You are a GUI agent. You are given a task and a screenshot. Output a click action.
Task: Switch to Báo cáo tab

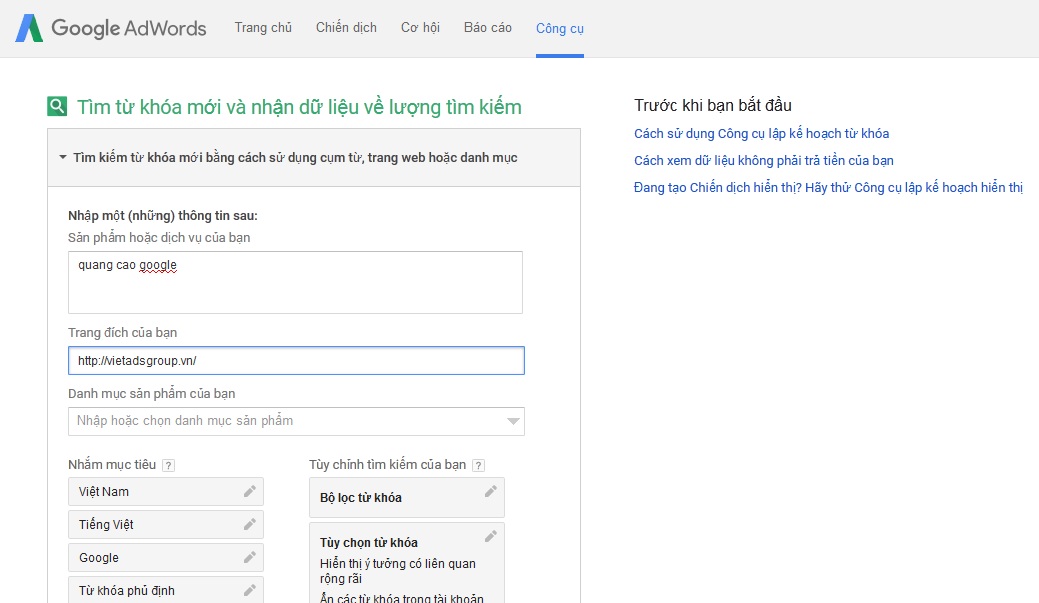click(x=488, y=28)
